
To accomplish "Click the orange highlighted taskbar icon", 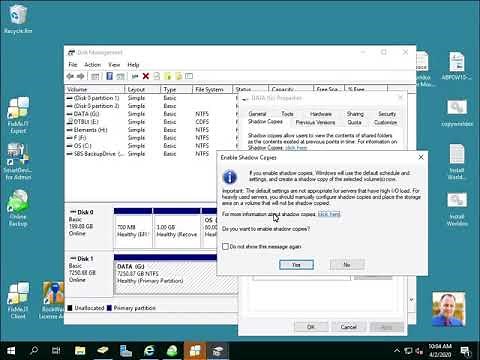I will click(195, 351).
